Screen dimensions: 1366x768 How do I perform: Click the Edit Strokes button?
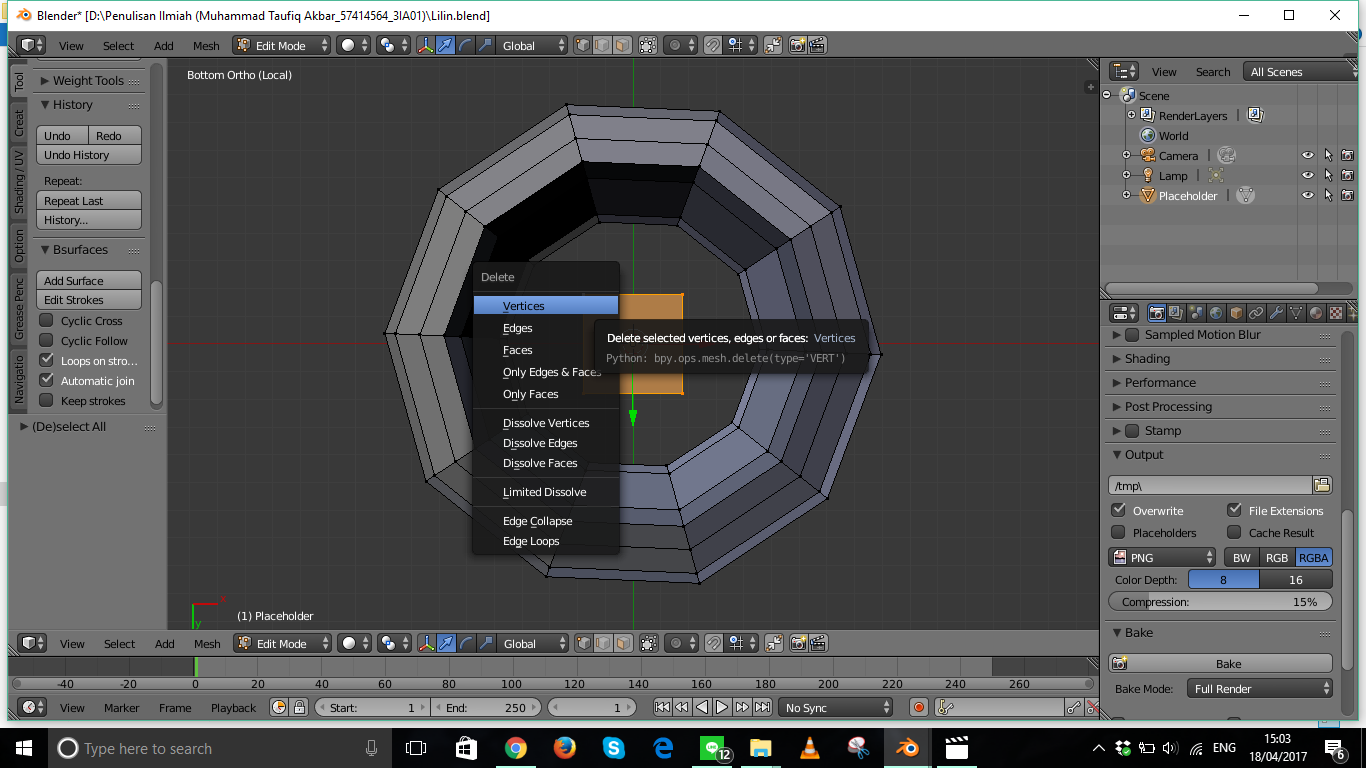coord(89,299)
